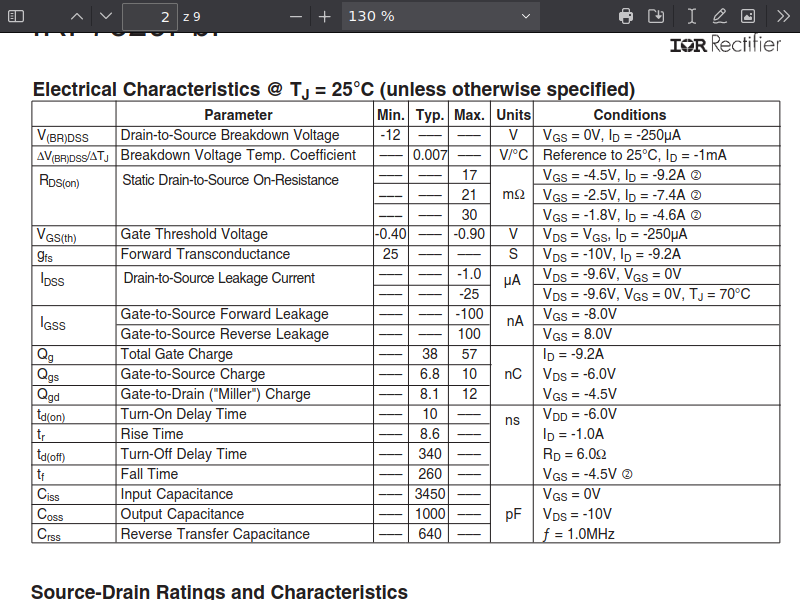This screenshot has width=800, height=600.
Task: Open the 130% zoom level dropdown
Action: [x=441, y=16]
